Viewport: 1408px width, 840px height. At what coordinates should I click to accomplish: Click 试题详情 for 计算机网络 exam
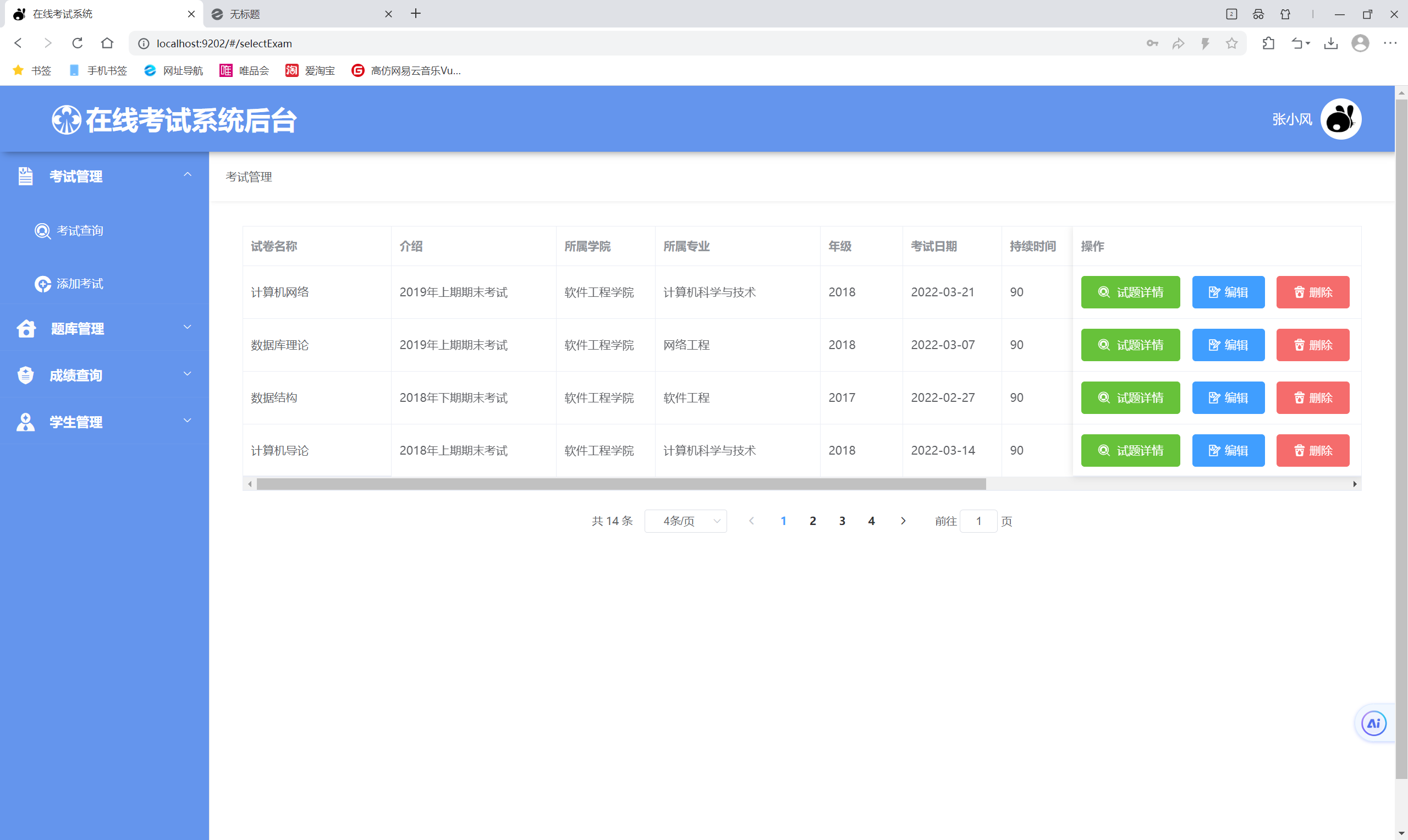click(1130, 292)
